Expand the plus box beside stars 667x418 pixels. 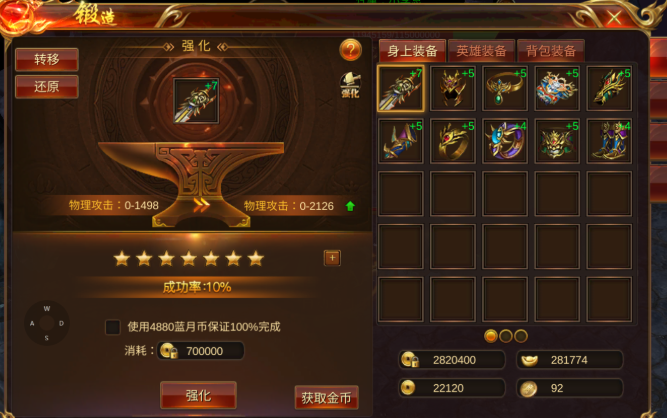(x=332, y=258)
